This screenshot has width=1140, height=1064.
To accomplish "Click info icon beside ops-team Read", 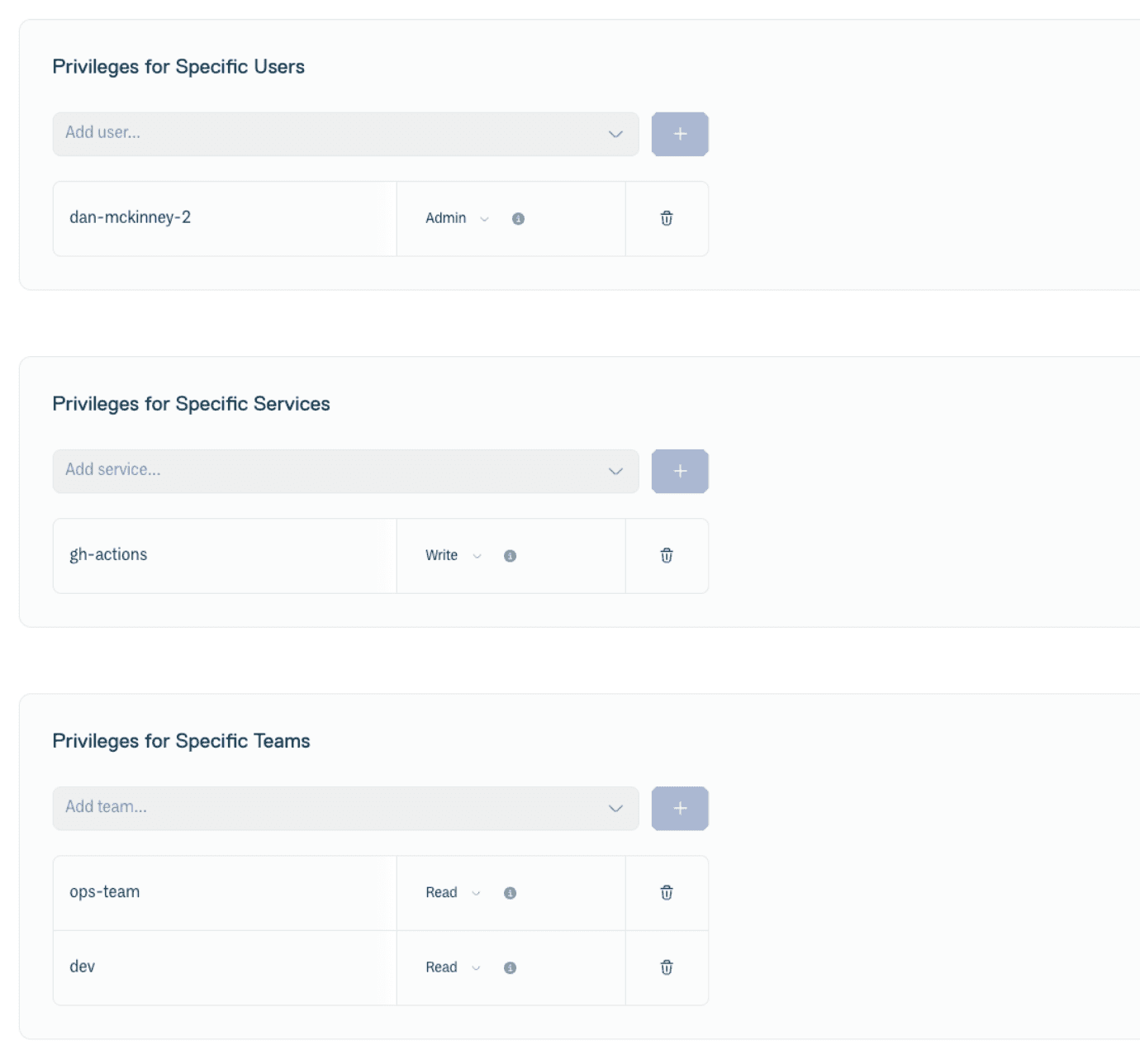I will coord(510,893).
